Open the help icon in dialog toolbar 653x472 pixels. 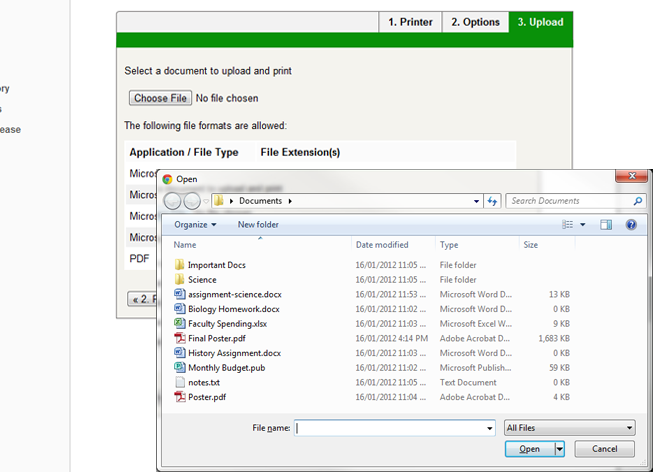tap(631, 225)
